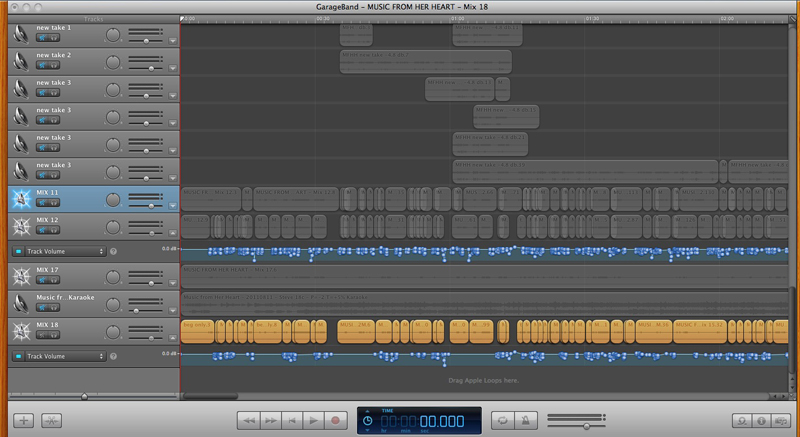Click the Play button in transport

click(x=313, y=421)
